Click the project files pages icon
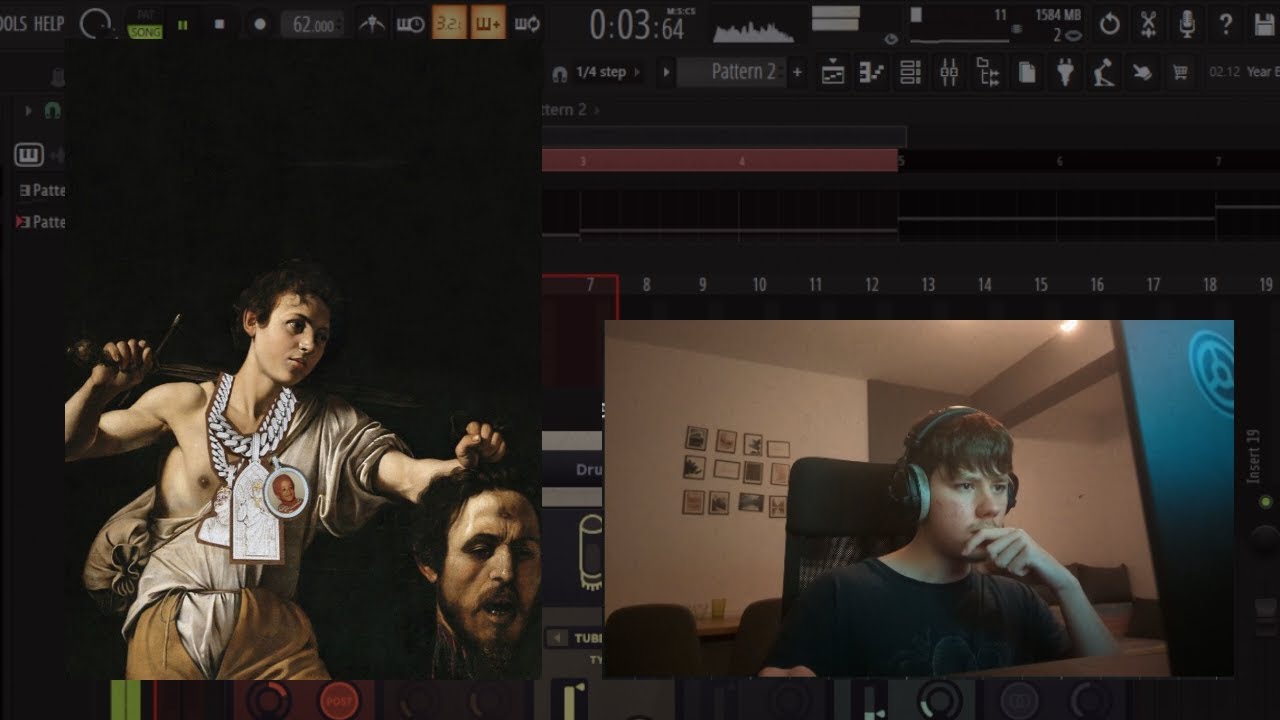This screenshot has height=720, width=1280. coord(1026,72)
